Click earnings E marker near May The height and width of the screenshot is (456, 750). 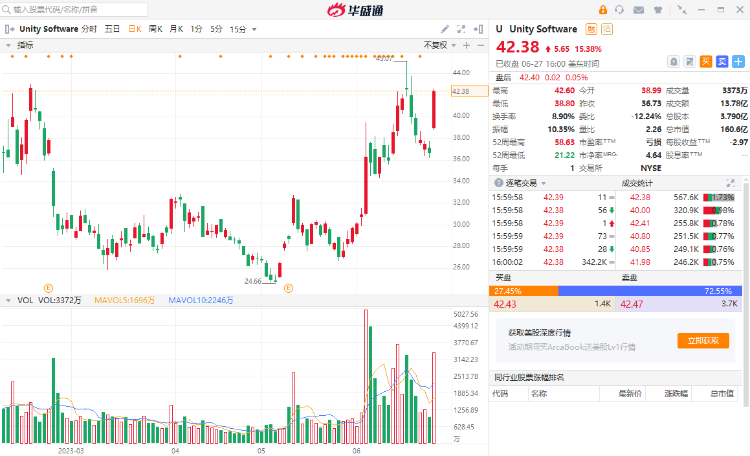(x=288, y=288)
